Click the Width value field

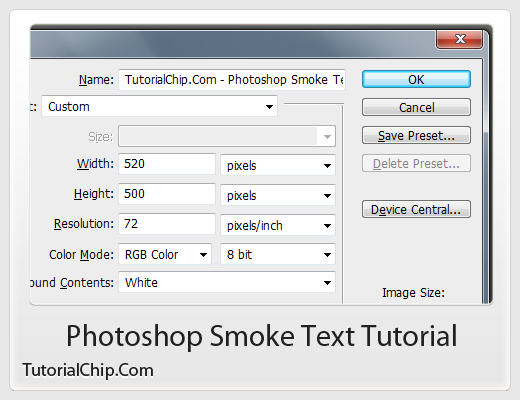pyautogui.click(x=167, y=164)
